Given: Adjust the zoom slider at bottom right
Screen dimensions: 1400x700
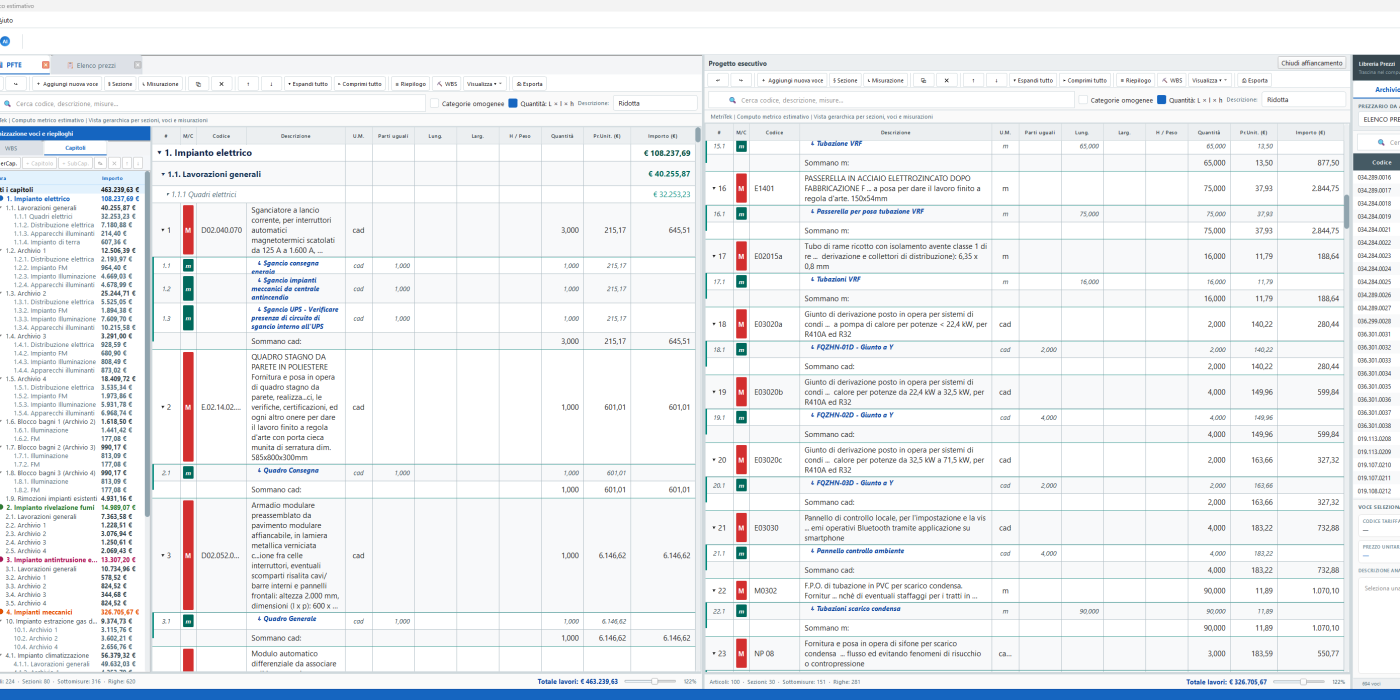Looking at the screenshot, I should 1303,681.
